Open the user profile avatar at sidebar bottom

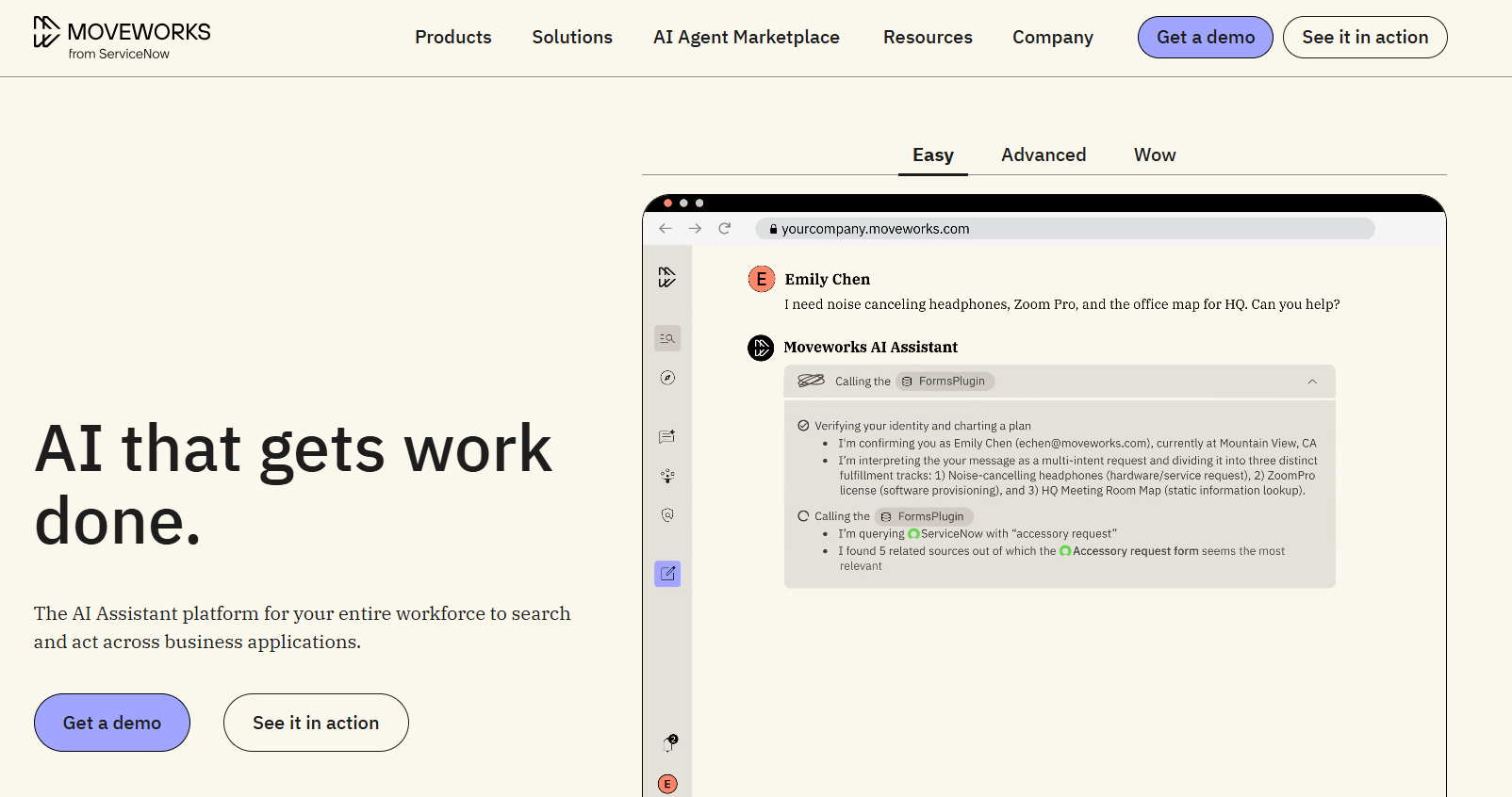[x=667, y=784]
